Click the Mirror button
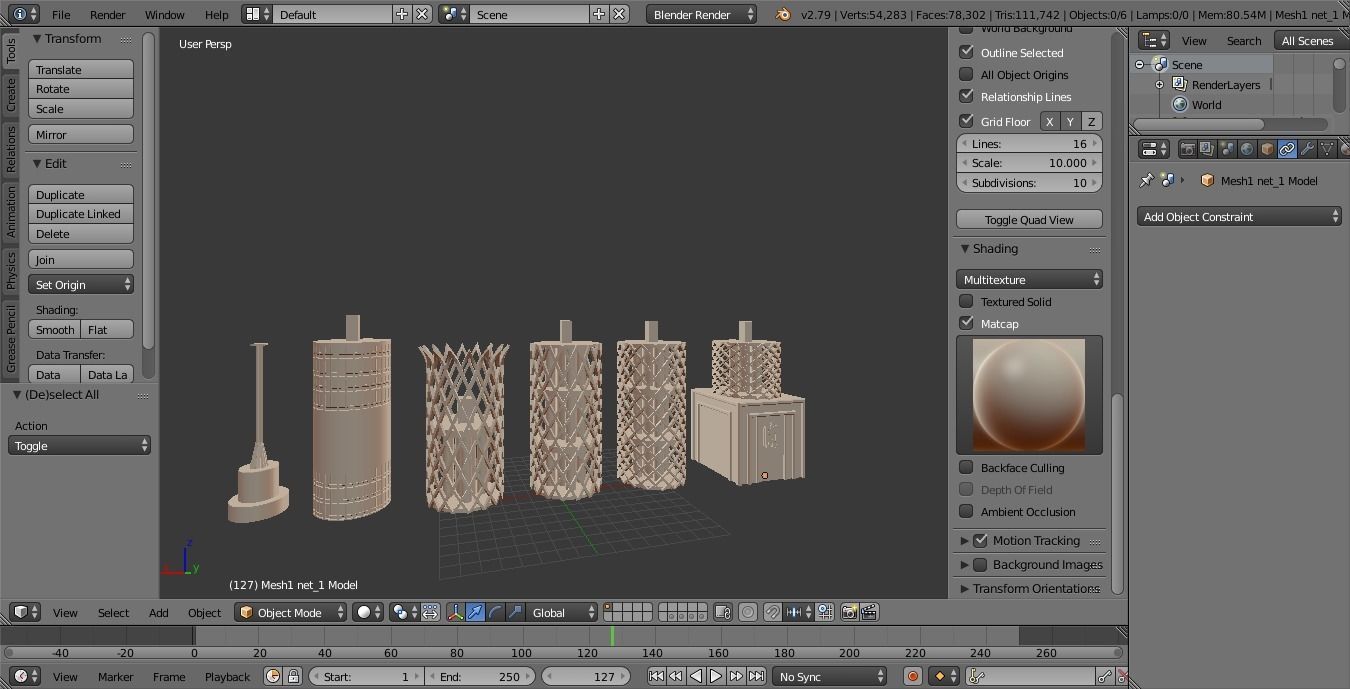This screenshot has height=689, width=1350. tap(81, 134)
